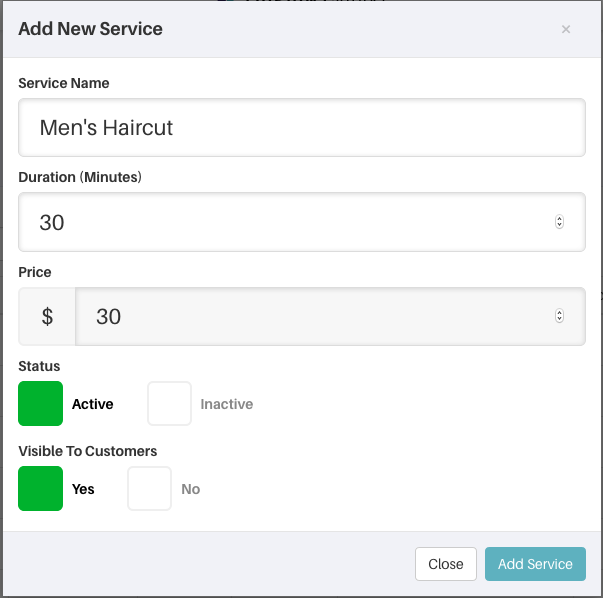This screenshot has width=603, height=598.
Task: Click the Yes label text
Action: [83, 489]
